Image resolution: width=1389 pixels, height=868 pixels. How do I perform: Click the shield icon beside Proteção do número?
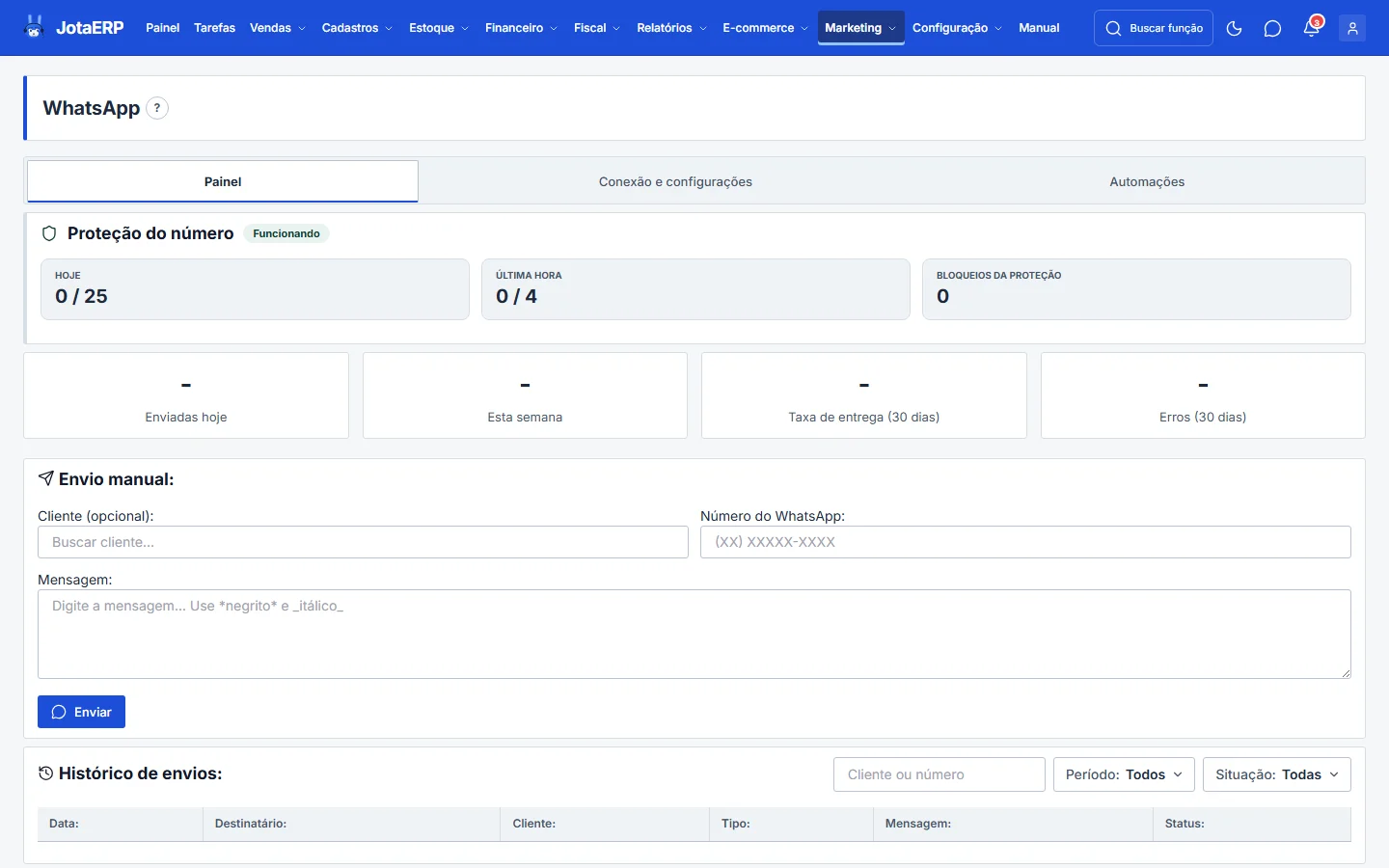49,233
